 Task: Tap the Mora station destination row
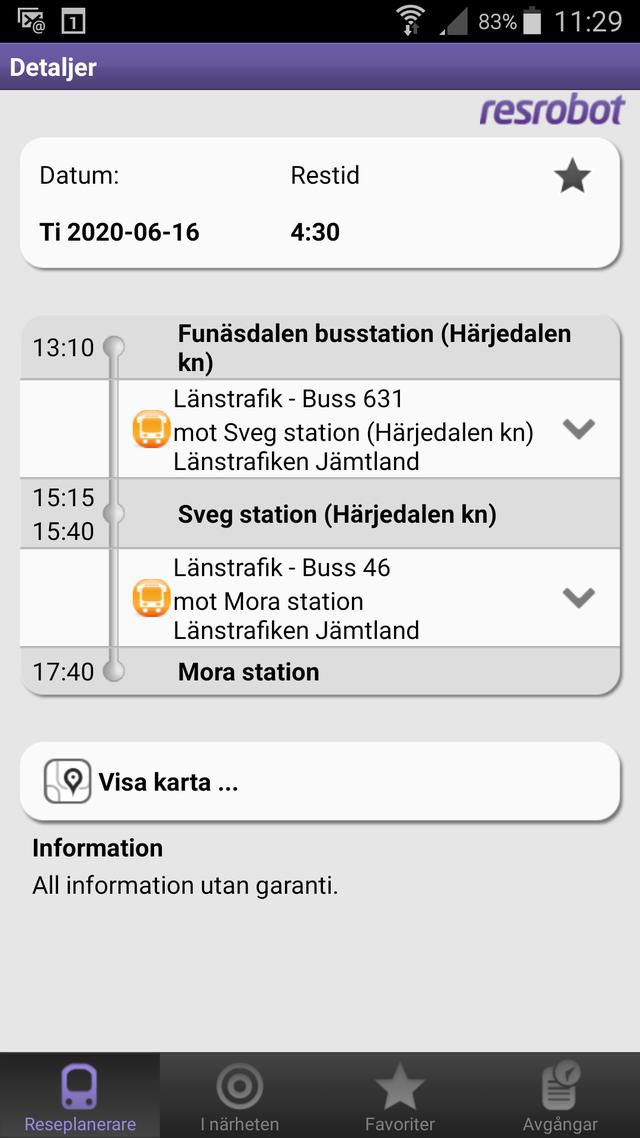pyautogui.click(x=249, y=672)
